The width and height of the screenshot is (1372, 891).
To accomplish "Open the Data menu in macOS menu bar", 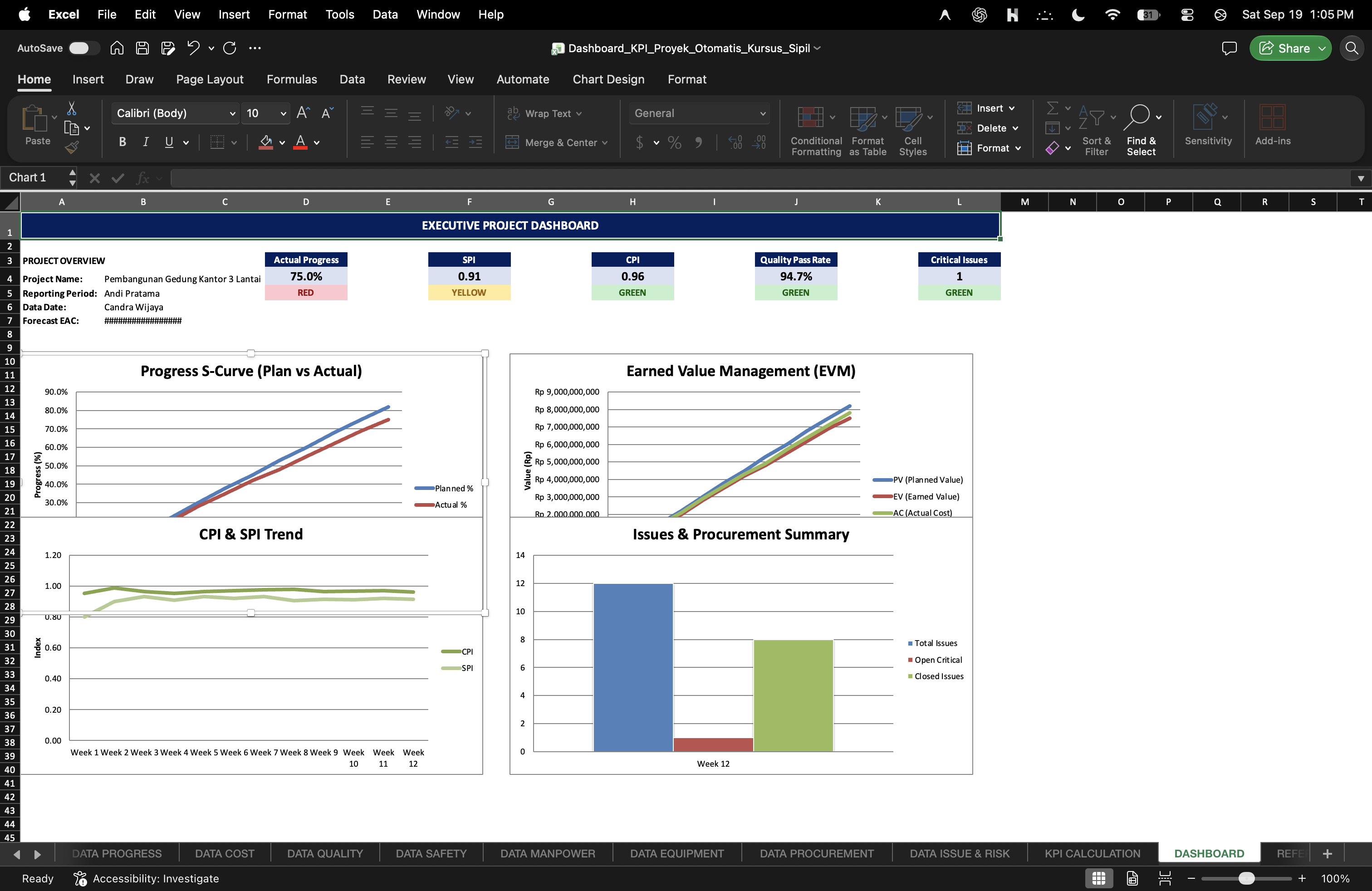I will pos(384,15).
